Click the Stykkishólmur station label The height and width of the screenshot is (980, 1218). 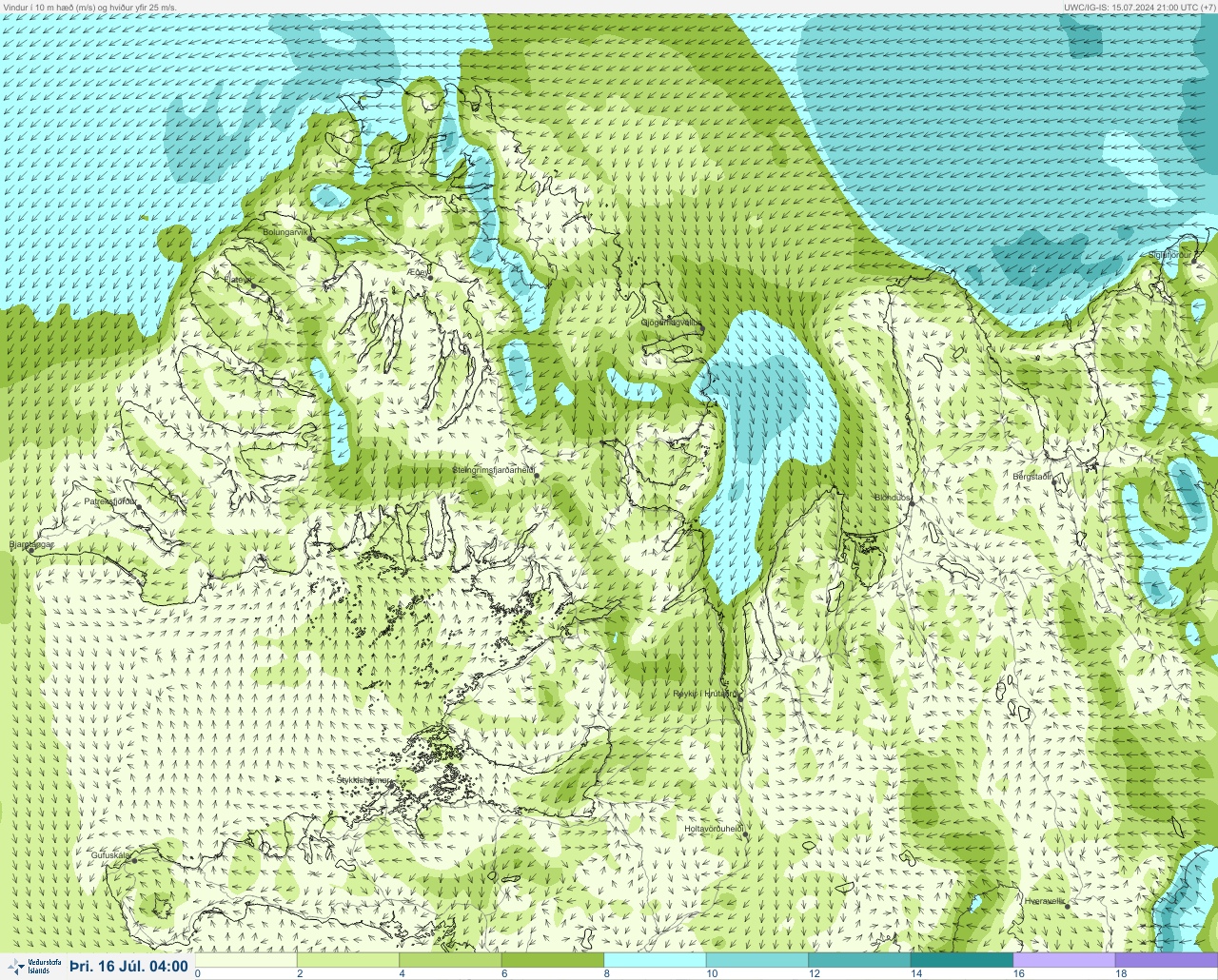pyautogui.click(x=363, y=779)
